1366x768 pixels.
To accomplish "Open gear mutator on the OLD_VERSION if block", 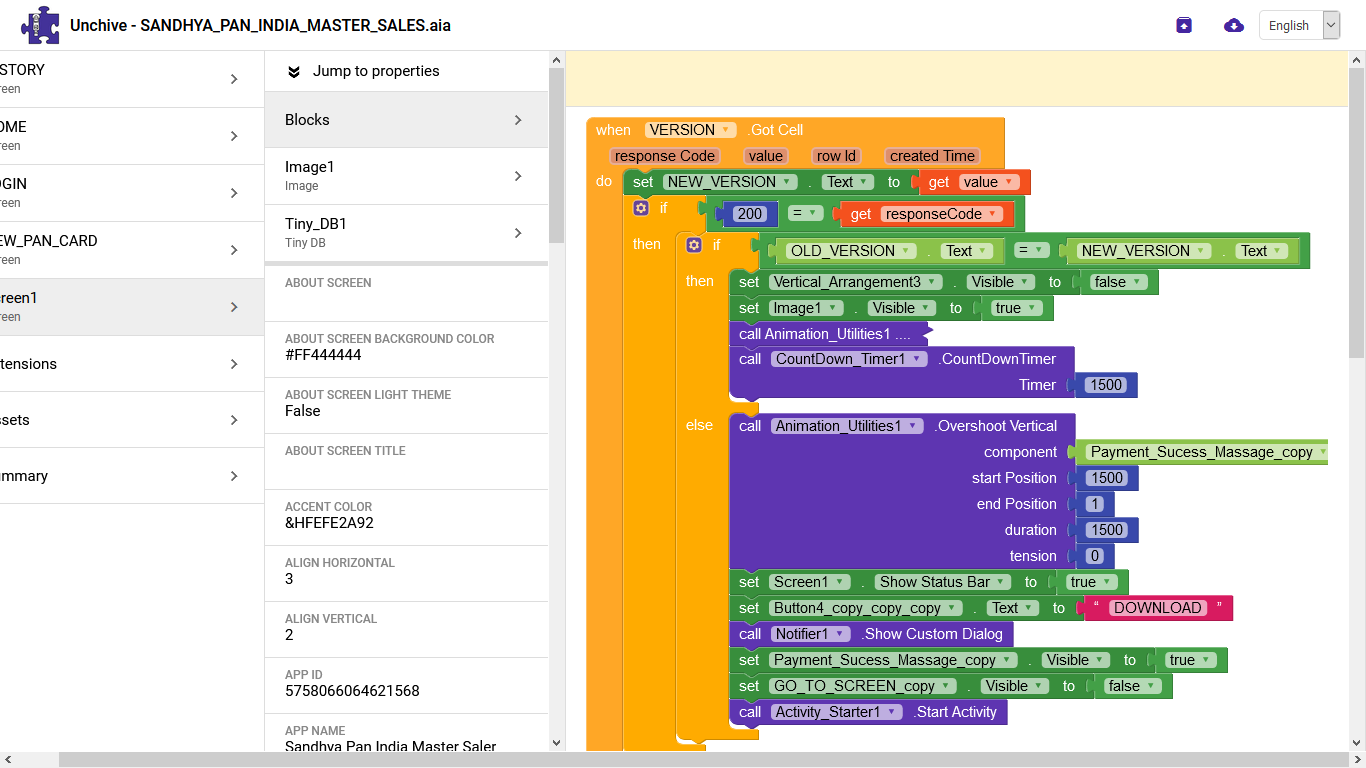I will tap(694, 244).
